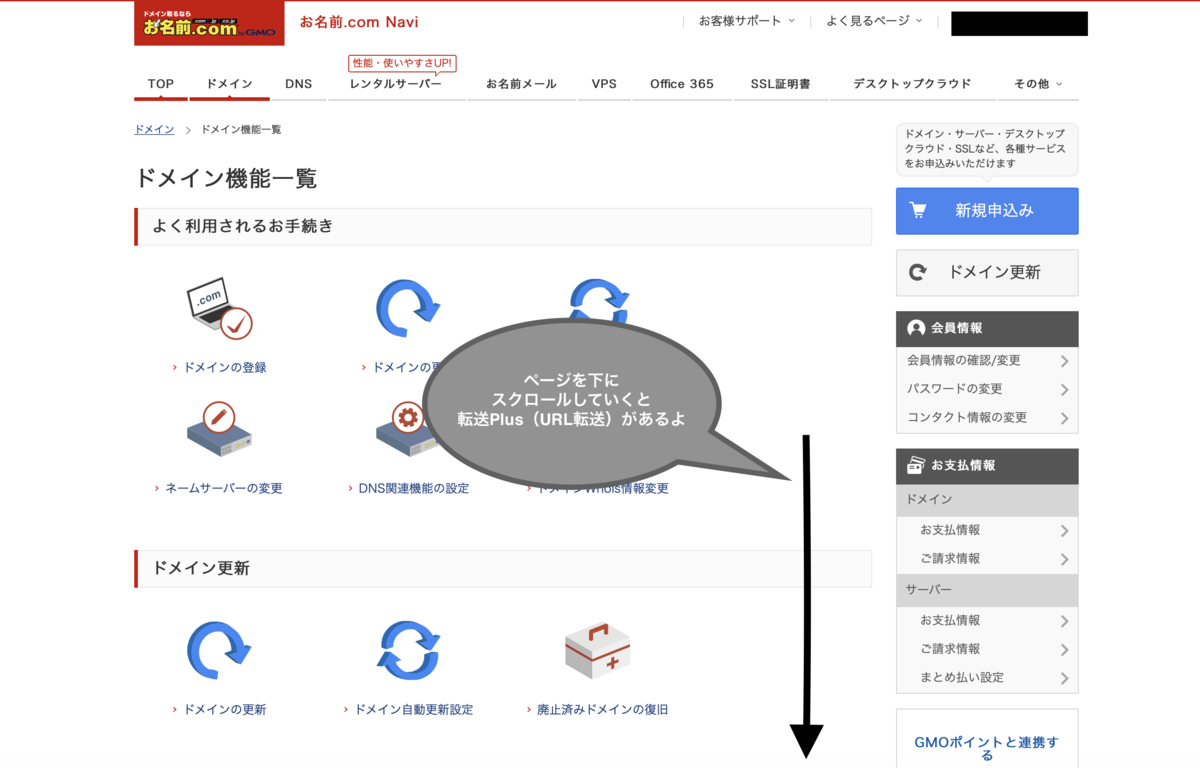Click the お支払情報 card icon
The image size is (1200, 768).
click(916, 465)
